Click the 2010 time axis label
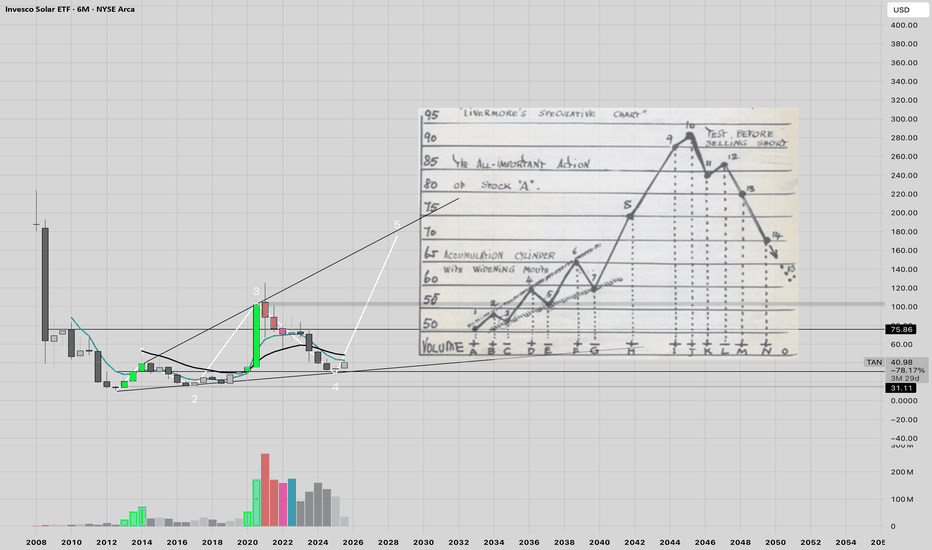 (x=71, y=542)
